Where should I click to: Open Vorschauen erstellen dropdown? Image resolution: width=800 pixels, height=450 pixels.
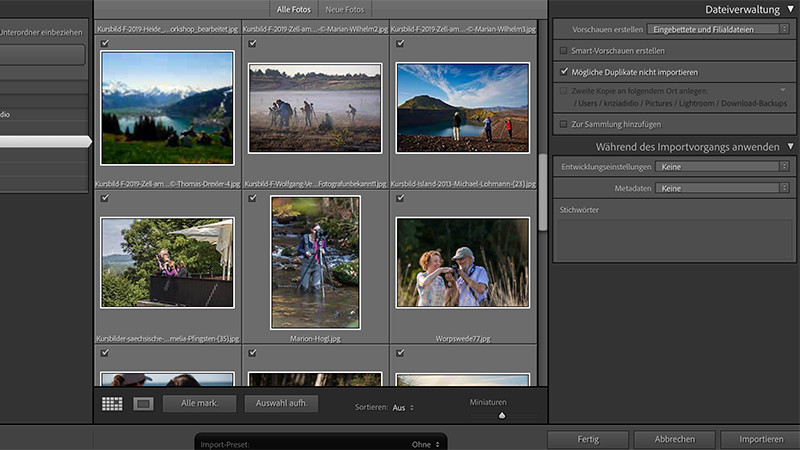click(718, 29)
